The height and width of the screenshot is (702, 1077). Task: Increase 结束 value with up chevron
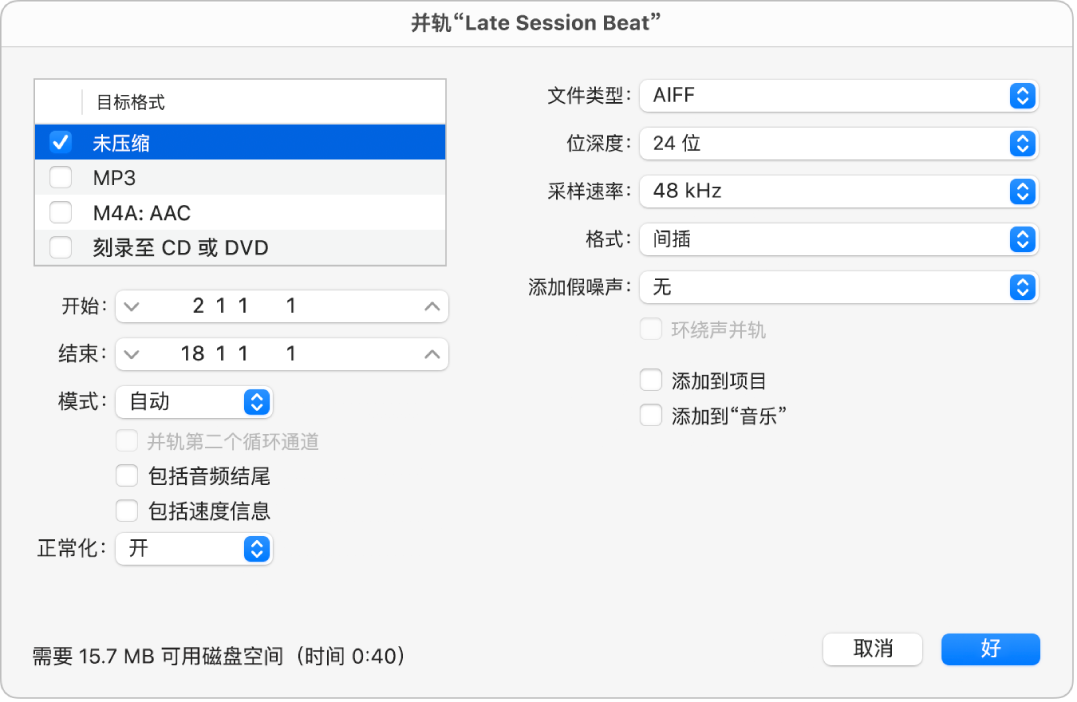pos(430,354)
